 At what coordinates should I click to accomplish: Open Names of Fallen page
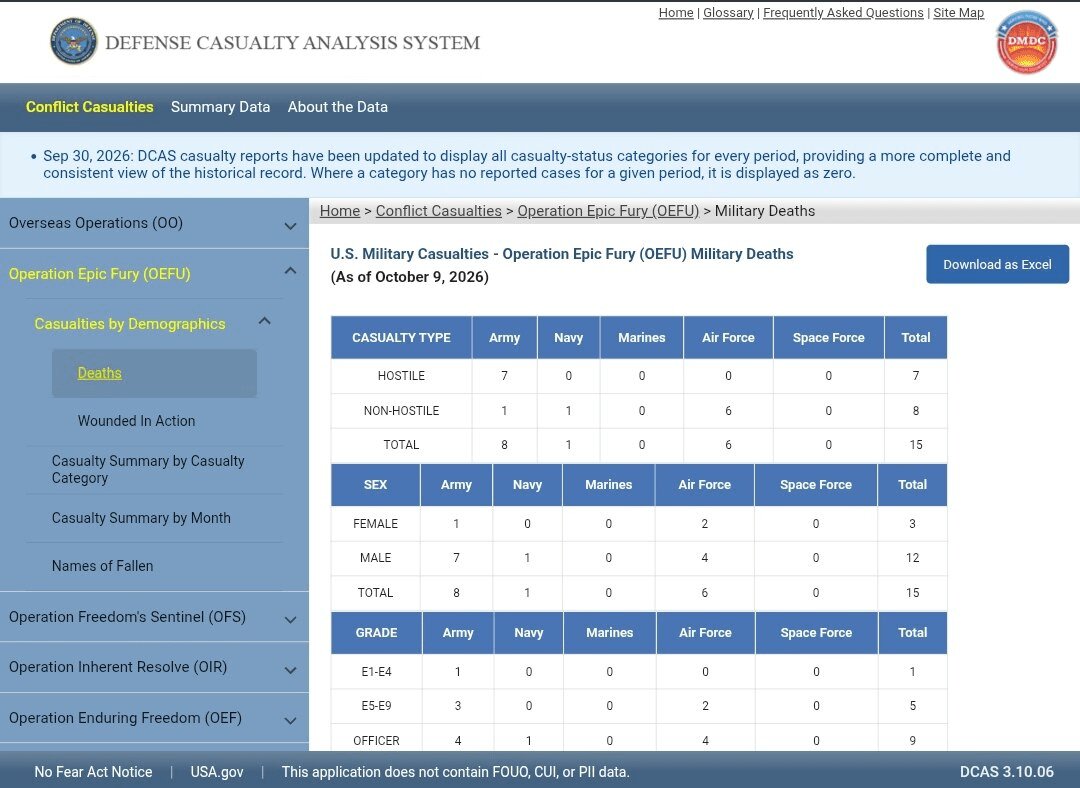click(103, 566)
